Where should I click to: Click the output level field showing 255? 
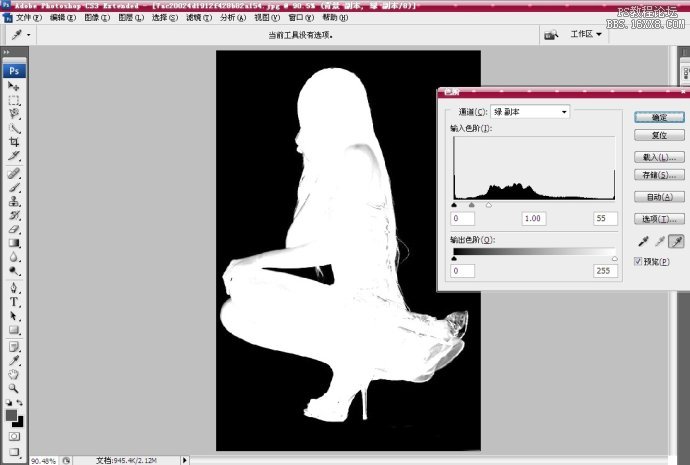tap(606, 271)
